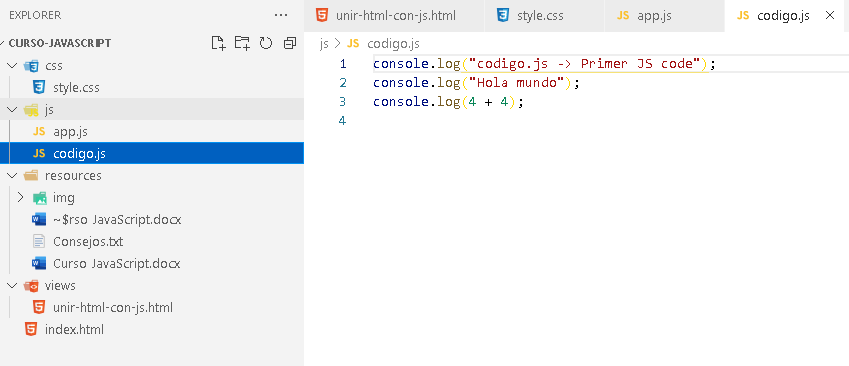849x366 pixels.
Task: Click the CSS3 icon on style.css tab
Action: [503, 15]
